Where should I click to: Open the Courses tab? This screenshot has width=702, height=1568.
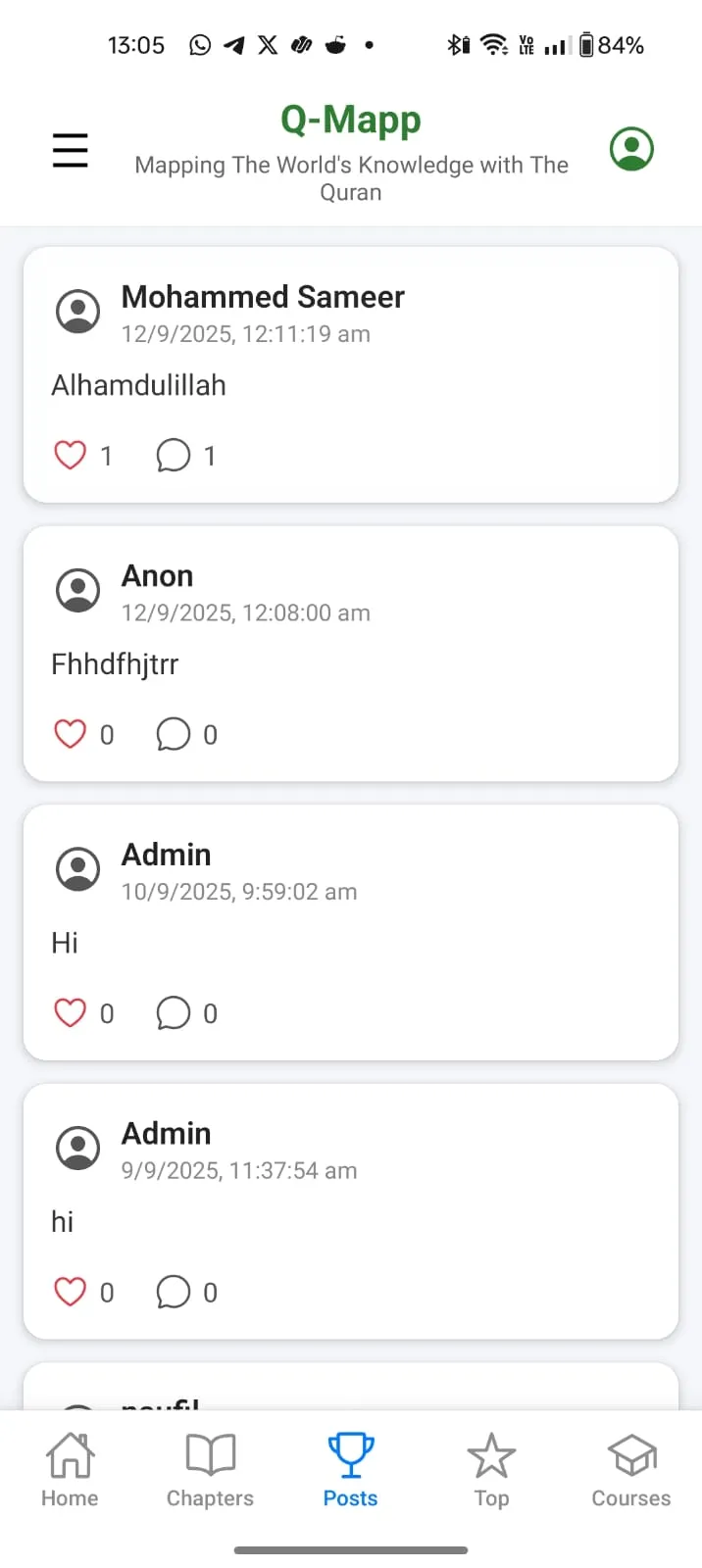(631, 1469)
